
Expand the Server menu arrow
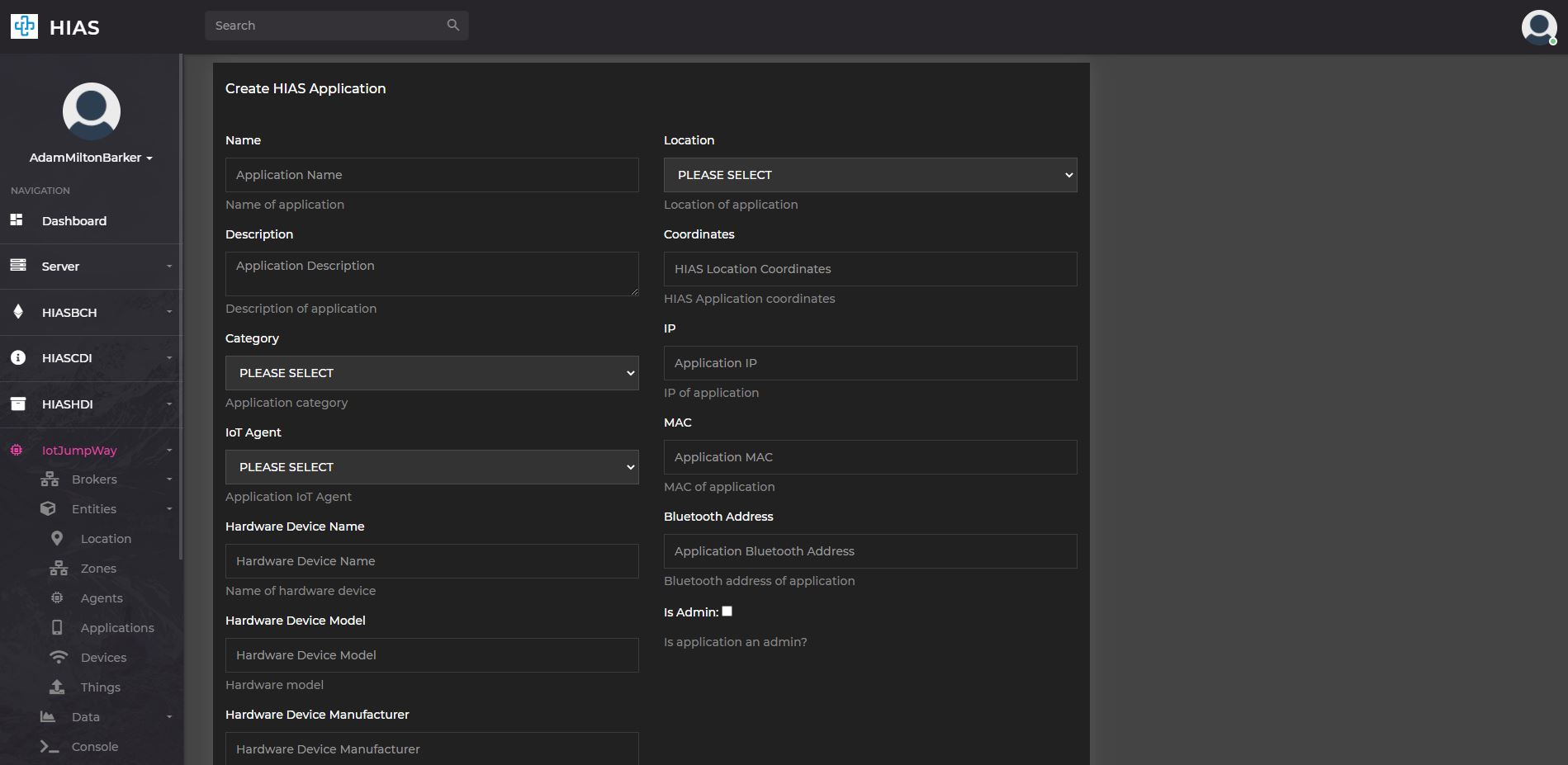169,266
